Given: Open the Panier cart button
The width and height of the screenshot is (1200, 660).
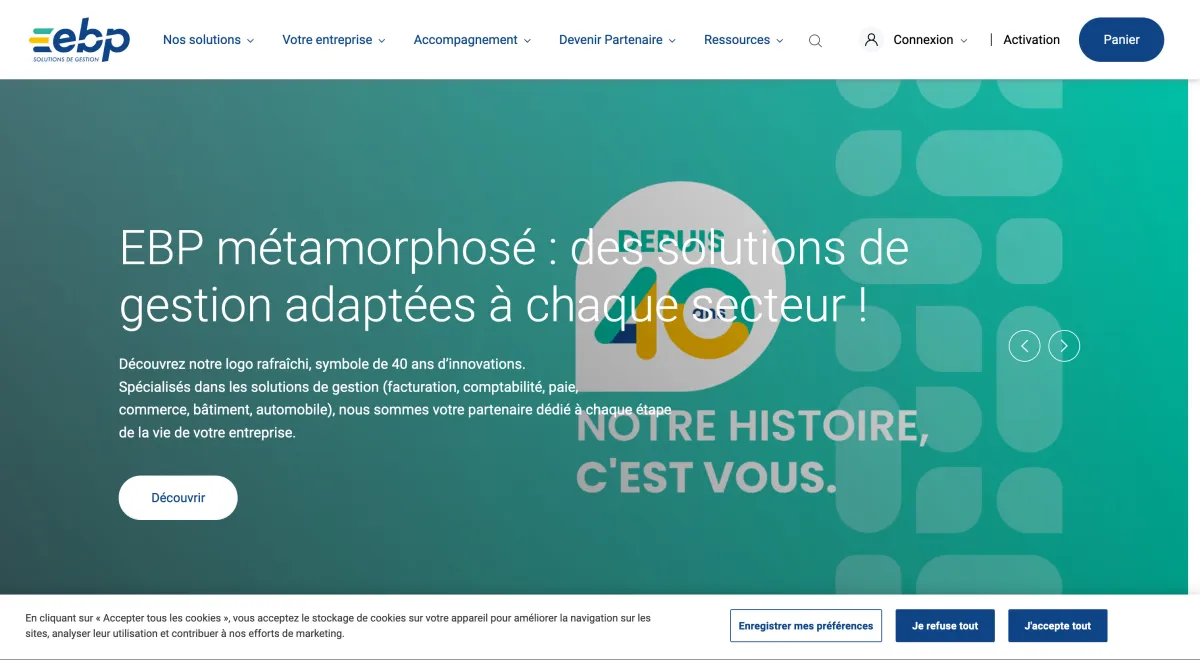Looking at the screenshot, I should tap(1121, 40).
